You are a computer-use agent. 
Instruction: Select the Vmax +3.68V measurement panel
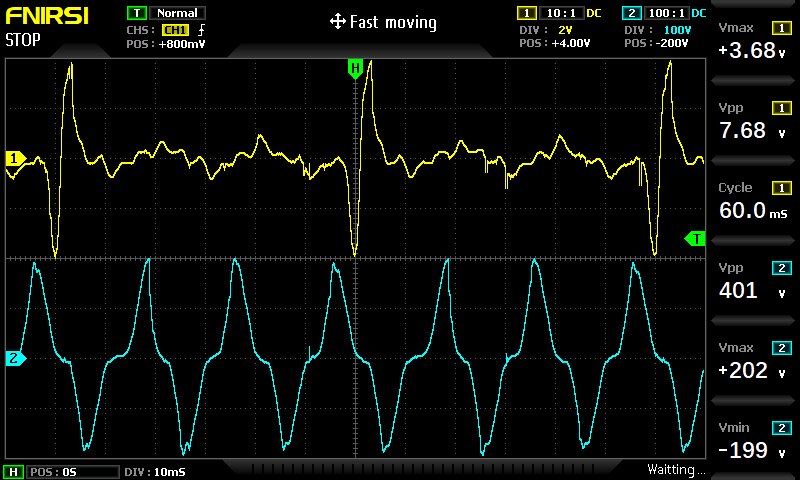point(754,40)
